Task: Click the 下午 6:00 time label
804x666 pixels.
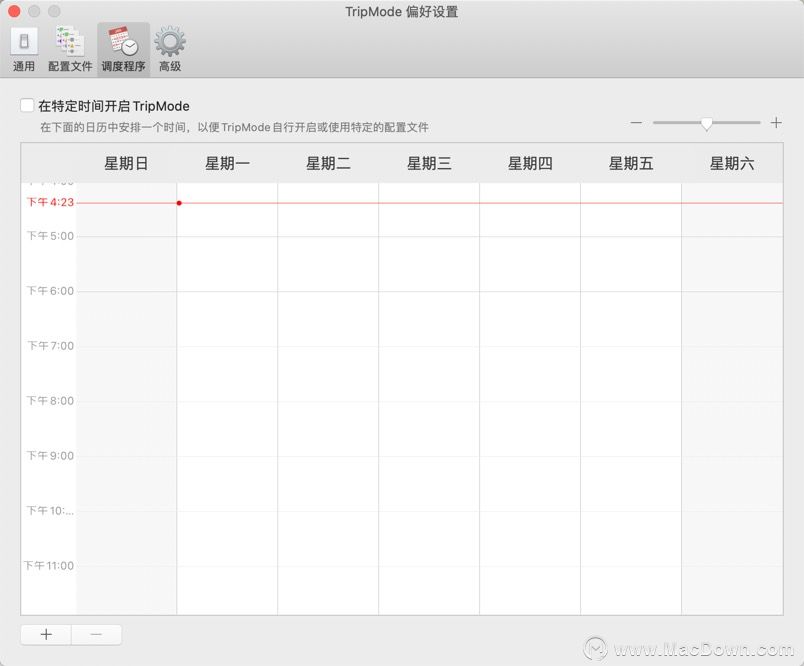Action: pos(50,291)
